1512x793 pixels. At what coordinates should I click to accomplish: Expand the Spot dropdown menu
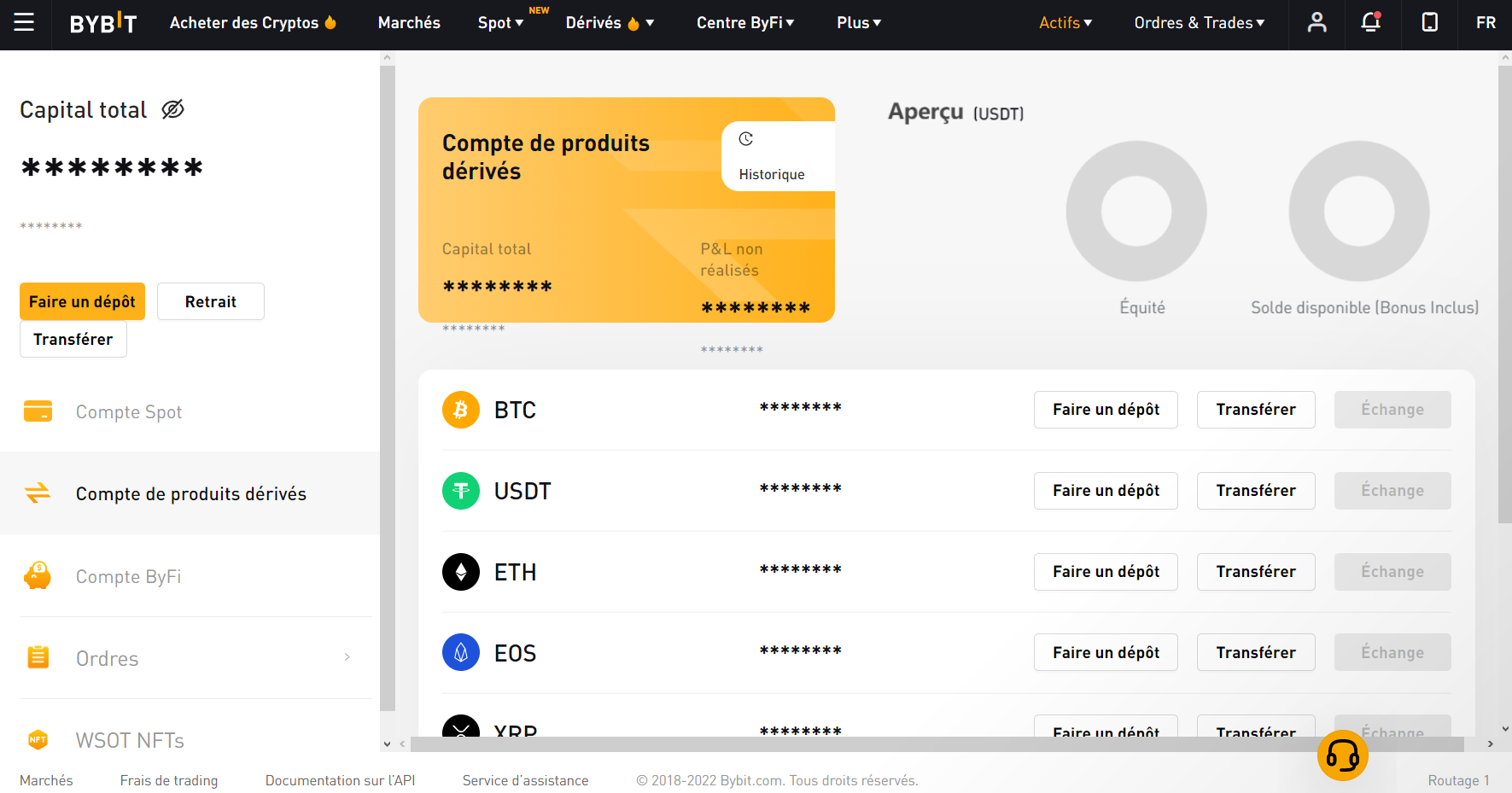[500, 23]
